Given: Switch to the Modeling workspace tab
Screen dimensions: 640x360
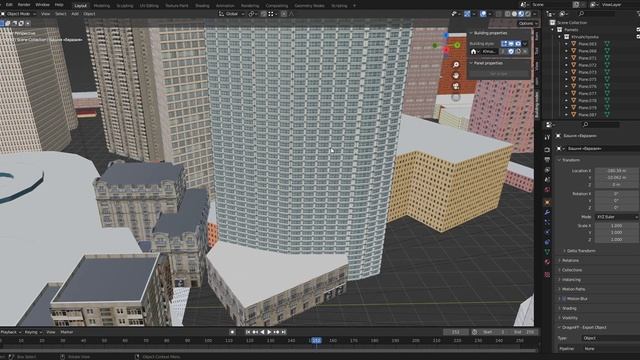Looking at the screenshot, I should coord(102,6).
